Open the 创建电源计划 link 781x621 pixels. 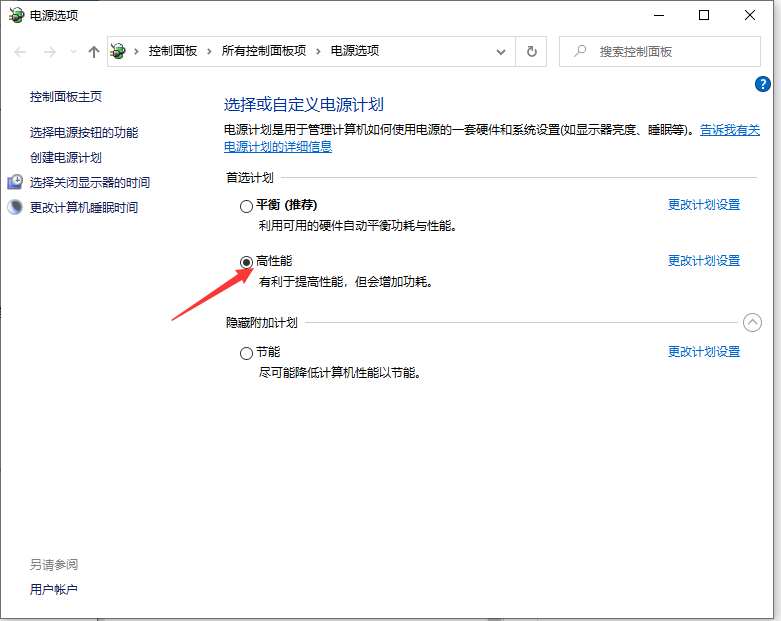[65, 157]
